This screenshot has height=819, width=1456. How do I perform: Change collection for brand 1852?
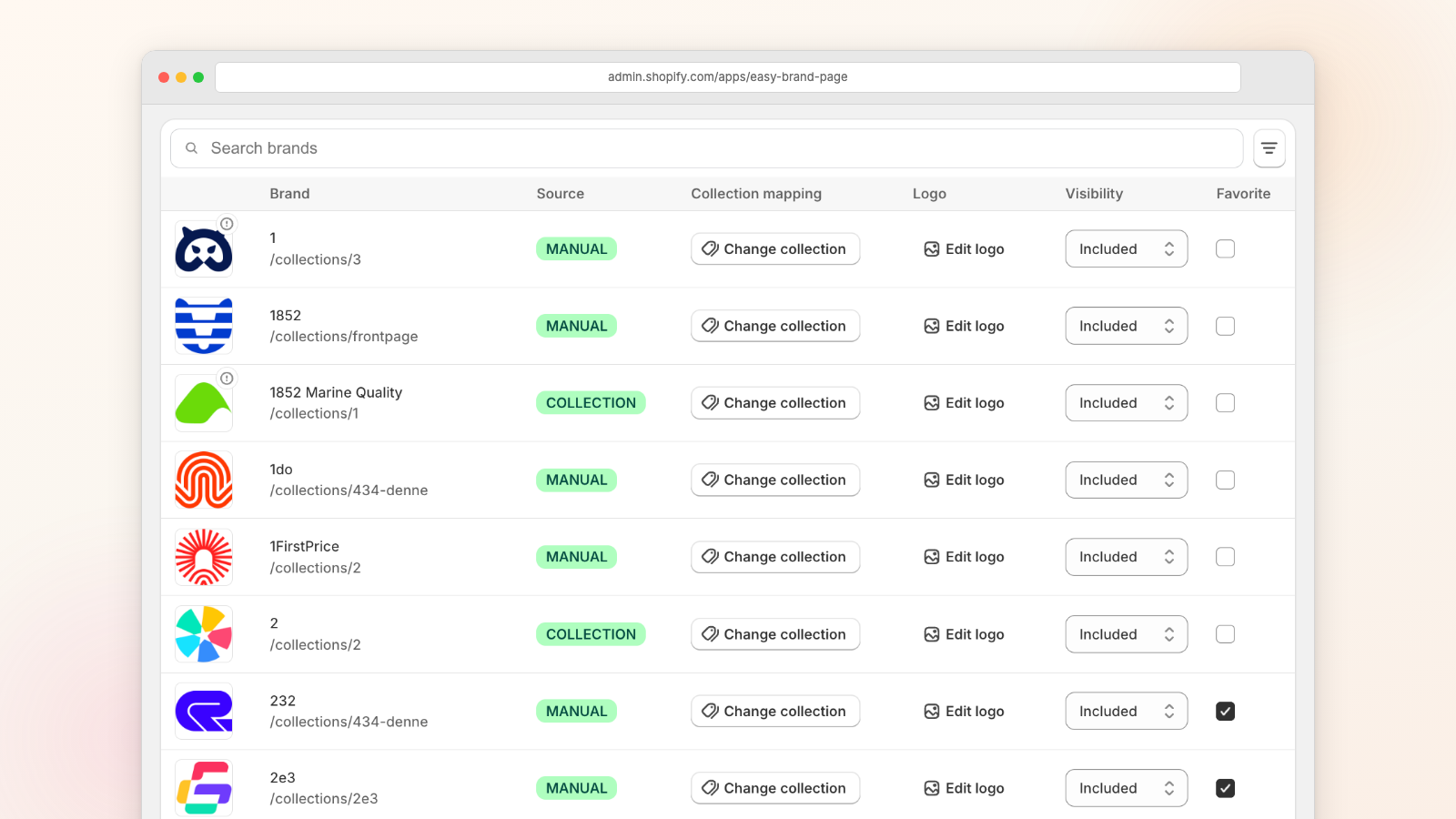775,326
